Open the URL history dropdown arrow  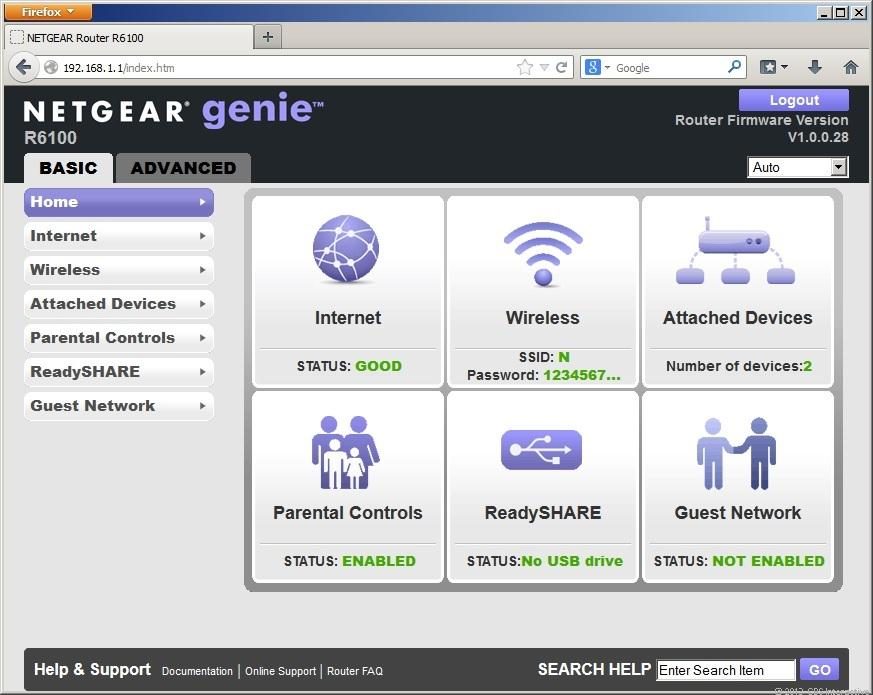pos(545,67)
